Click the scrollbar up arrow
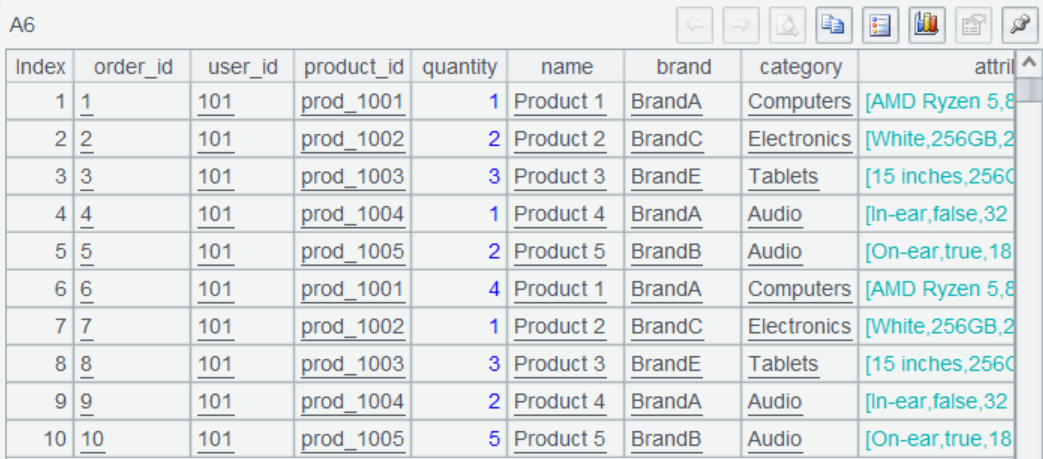The height and width of the screenshot is (459, 1043). click(1029, 64)
